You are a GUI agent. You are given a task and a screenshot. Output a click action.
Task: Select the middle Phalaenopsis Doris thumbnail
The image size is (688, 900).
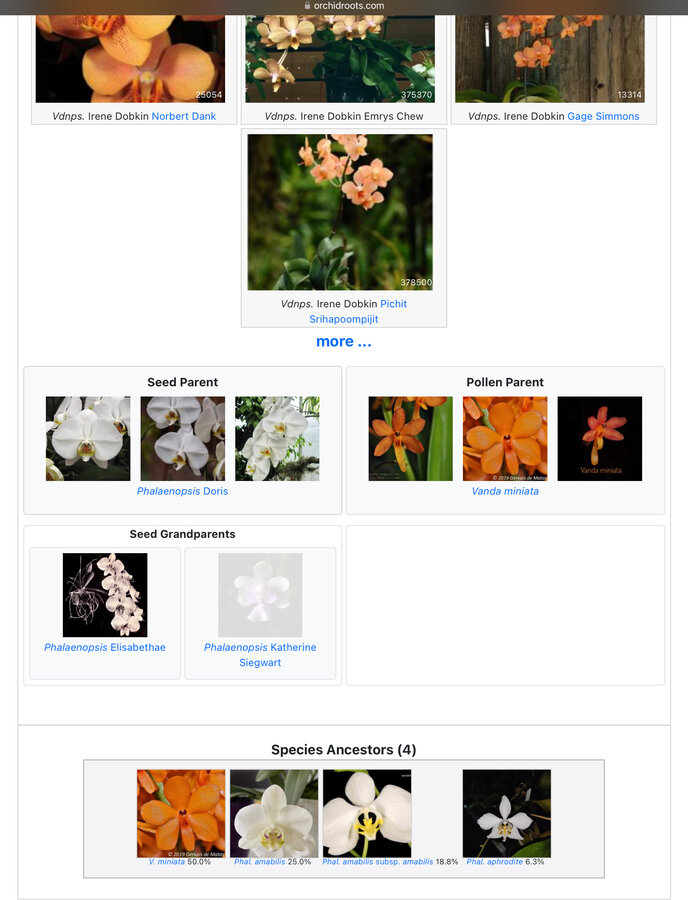182,439
